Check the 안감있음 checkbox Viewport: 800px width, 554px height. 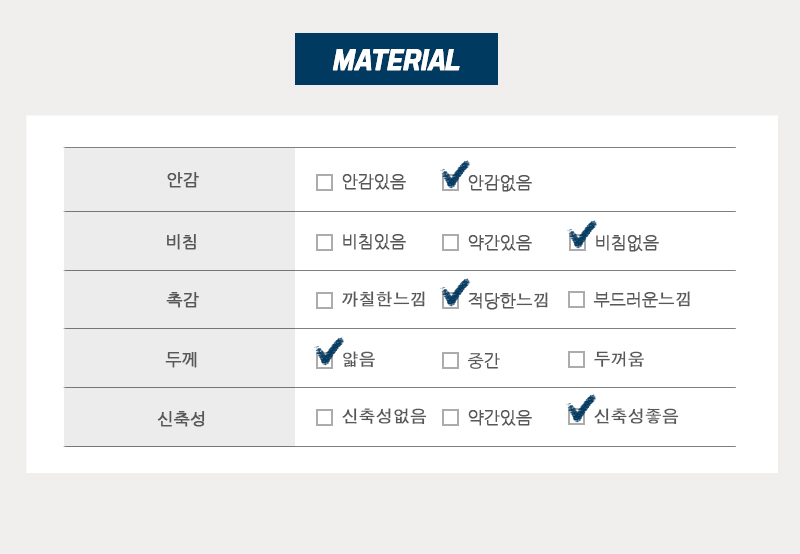click(x=324, y=183)
